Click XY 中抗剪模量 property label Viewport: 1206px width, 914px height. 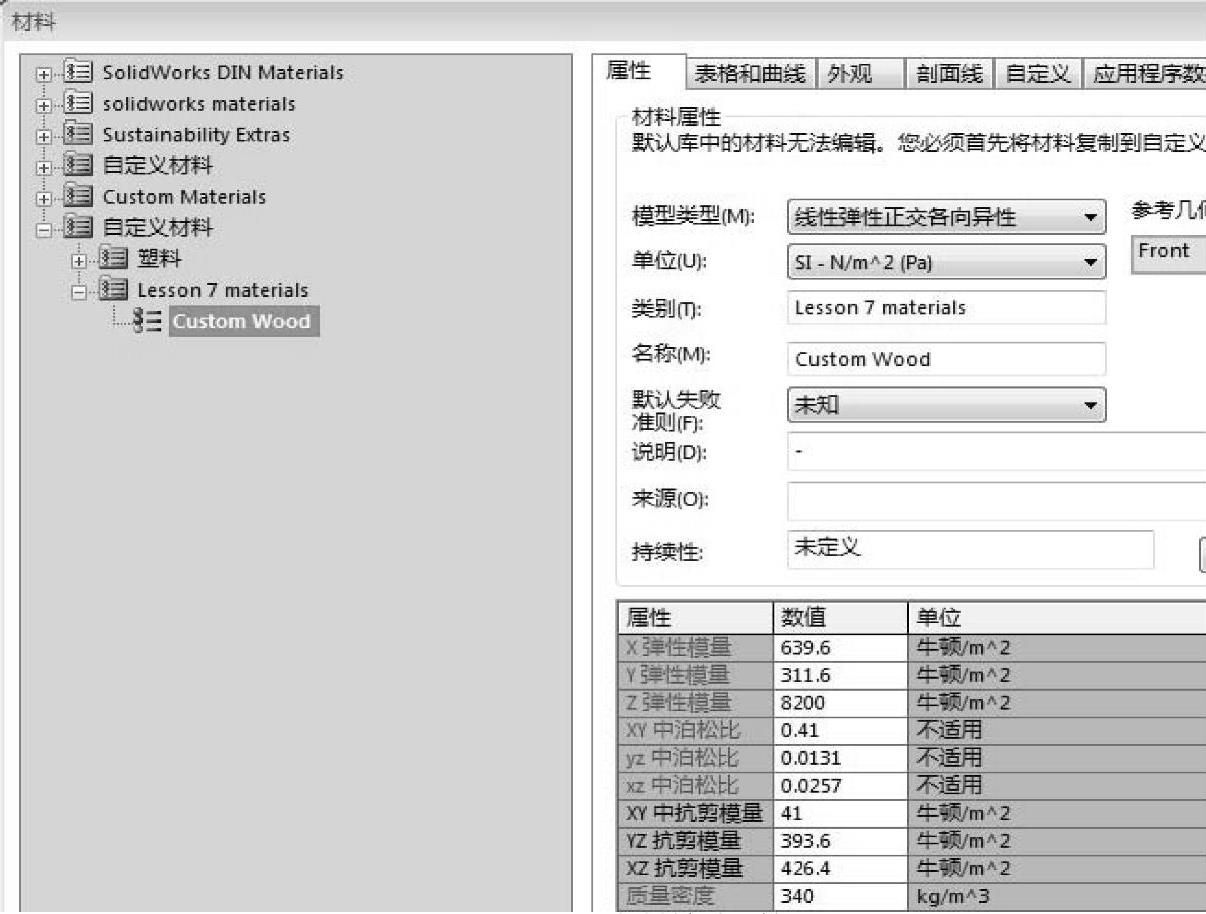(x=696, y=814)
